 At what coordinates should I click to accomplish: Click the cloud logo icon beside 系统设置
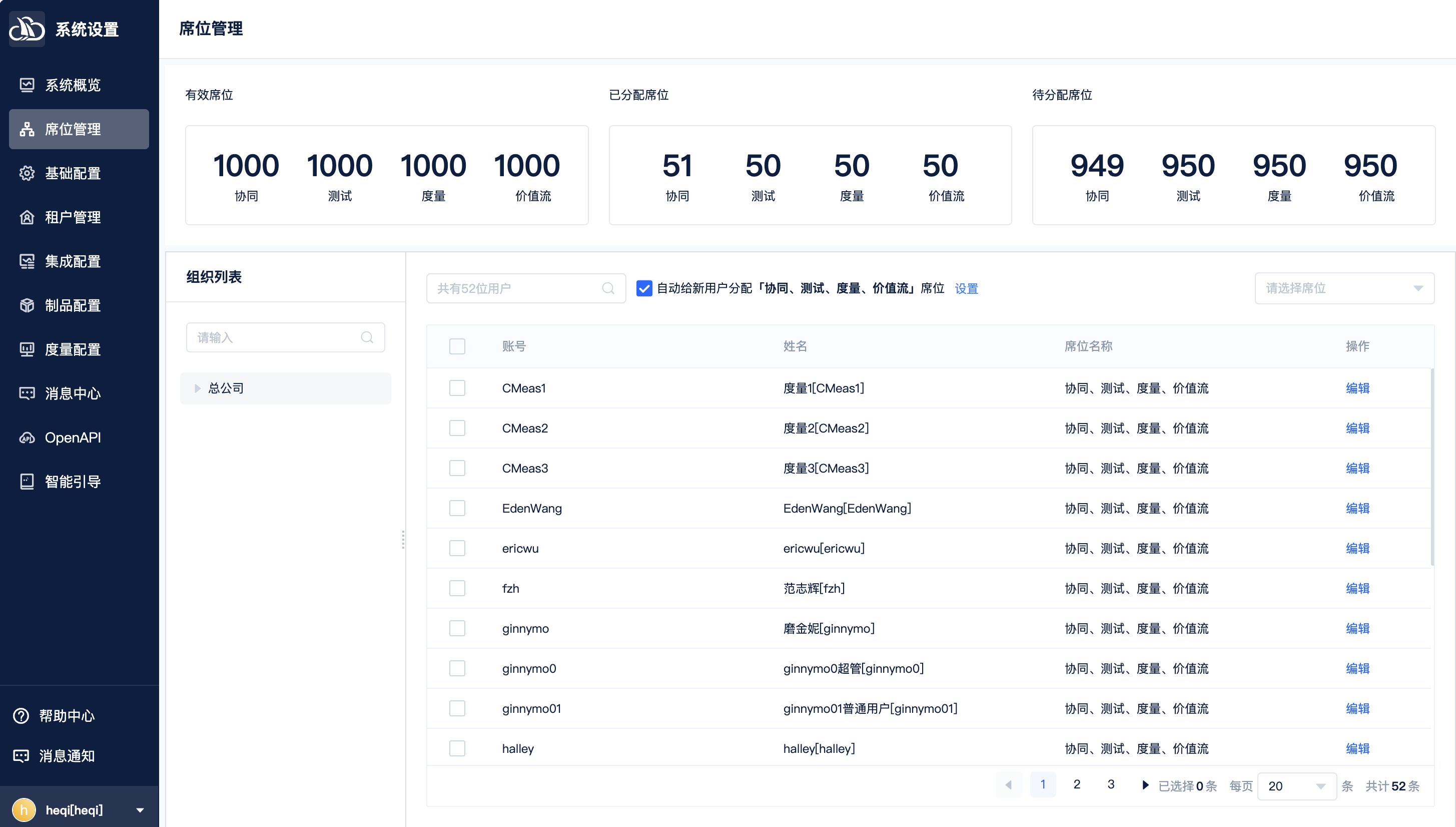click(x=27, y=29)
